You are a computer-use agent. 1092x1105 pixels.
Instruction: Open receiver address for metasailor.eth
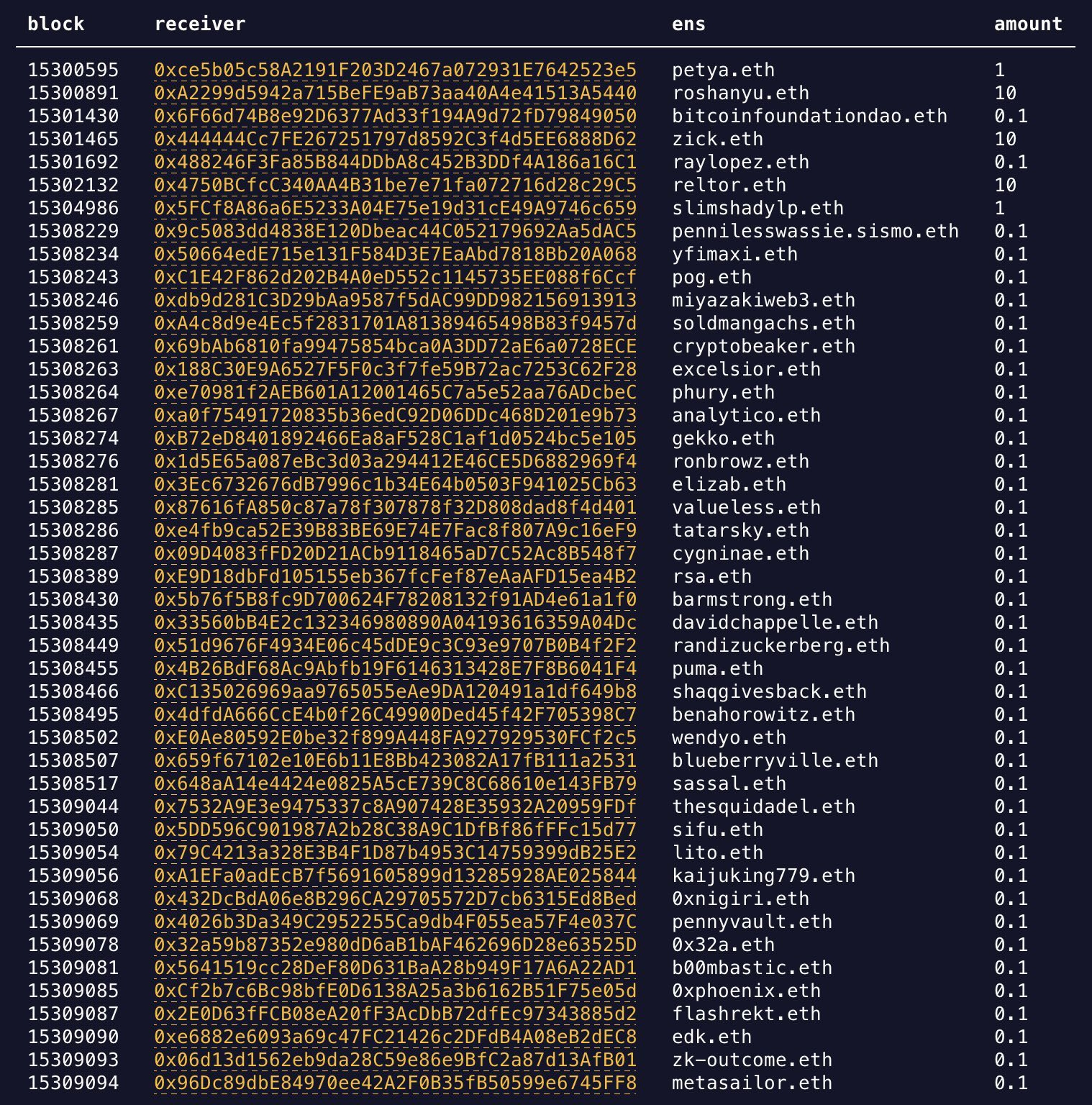tap(396, 1083)
